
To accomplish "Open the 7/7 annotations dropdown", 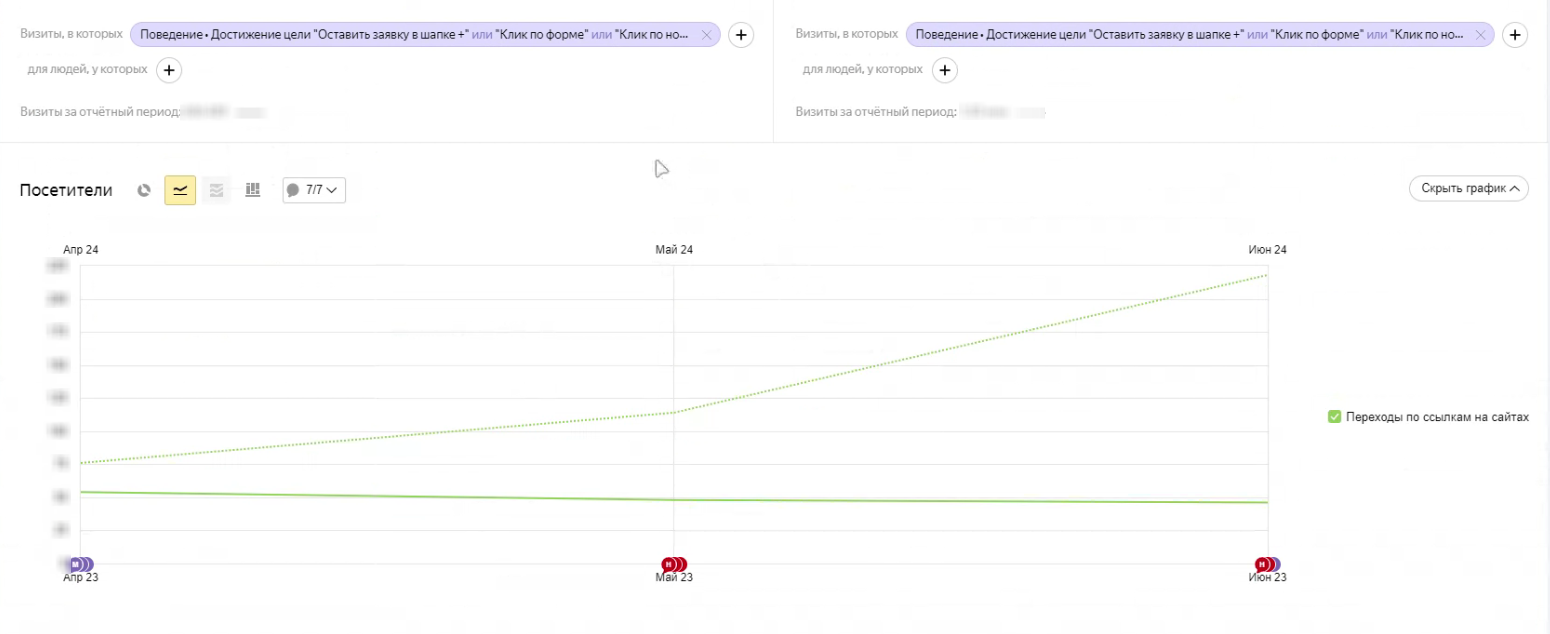I will [315, 189].
